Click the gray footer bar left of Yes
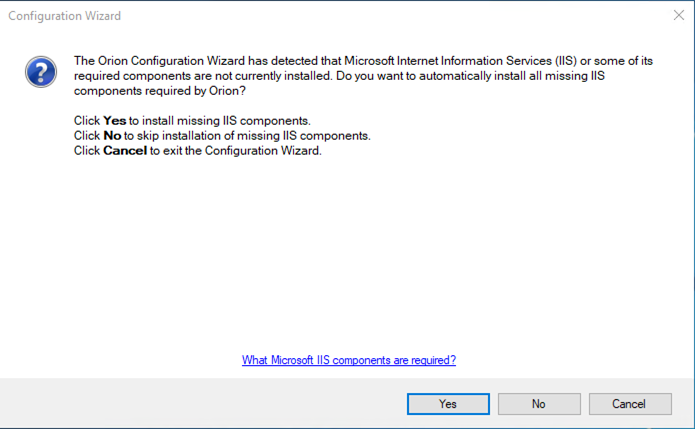The height and width of the screenshot is (429, 695). tap(203, 403)
